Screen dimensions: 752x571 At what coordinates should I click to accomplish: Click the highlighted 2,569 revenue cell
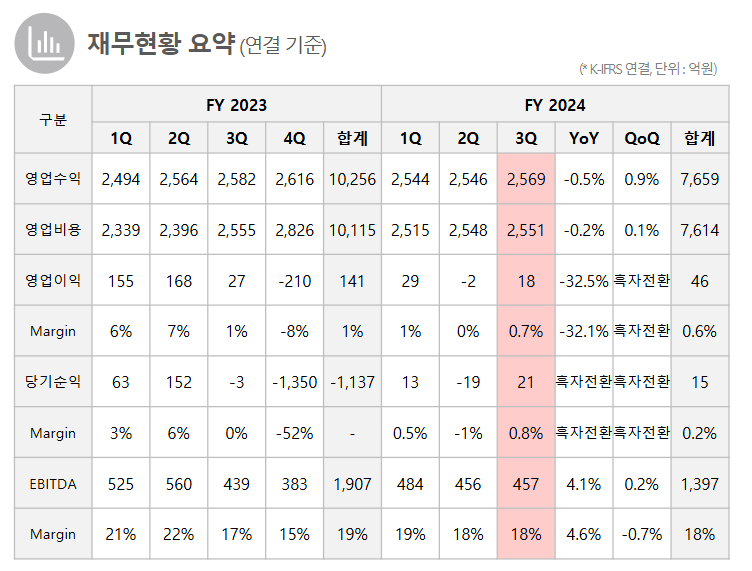(x=525, y=179)
